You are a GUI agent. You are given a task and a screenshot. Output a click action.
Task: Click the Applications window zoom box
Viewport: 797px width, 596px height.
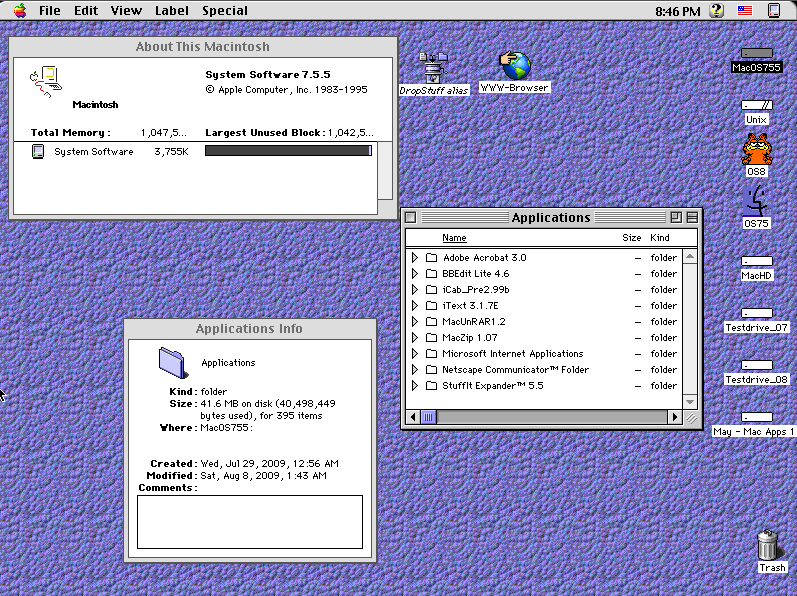676,217
